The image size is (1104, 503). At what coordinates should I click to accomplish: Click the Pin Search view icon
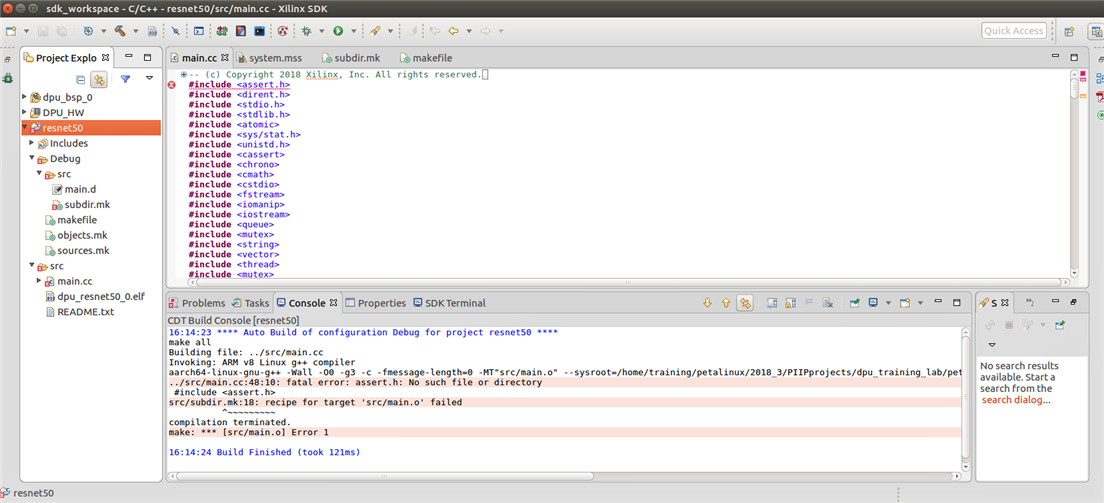(x=1059, y=325)
